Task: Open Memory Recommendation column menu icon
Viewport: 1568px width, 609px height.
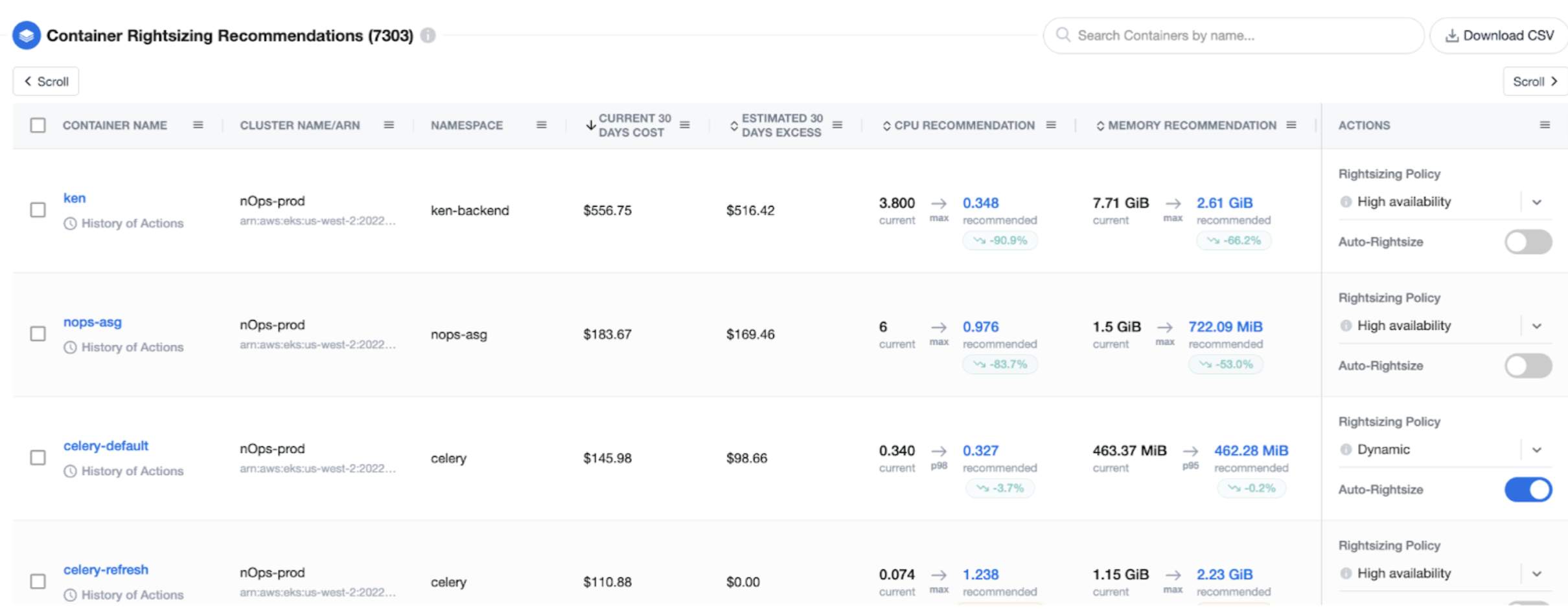Action: 1291,125
